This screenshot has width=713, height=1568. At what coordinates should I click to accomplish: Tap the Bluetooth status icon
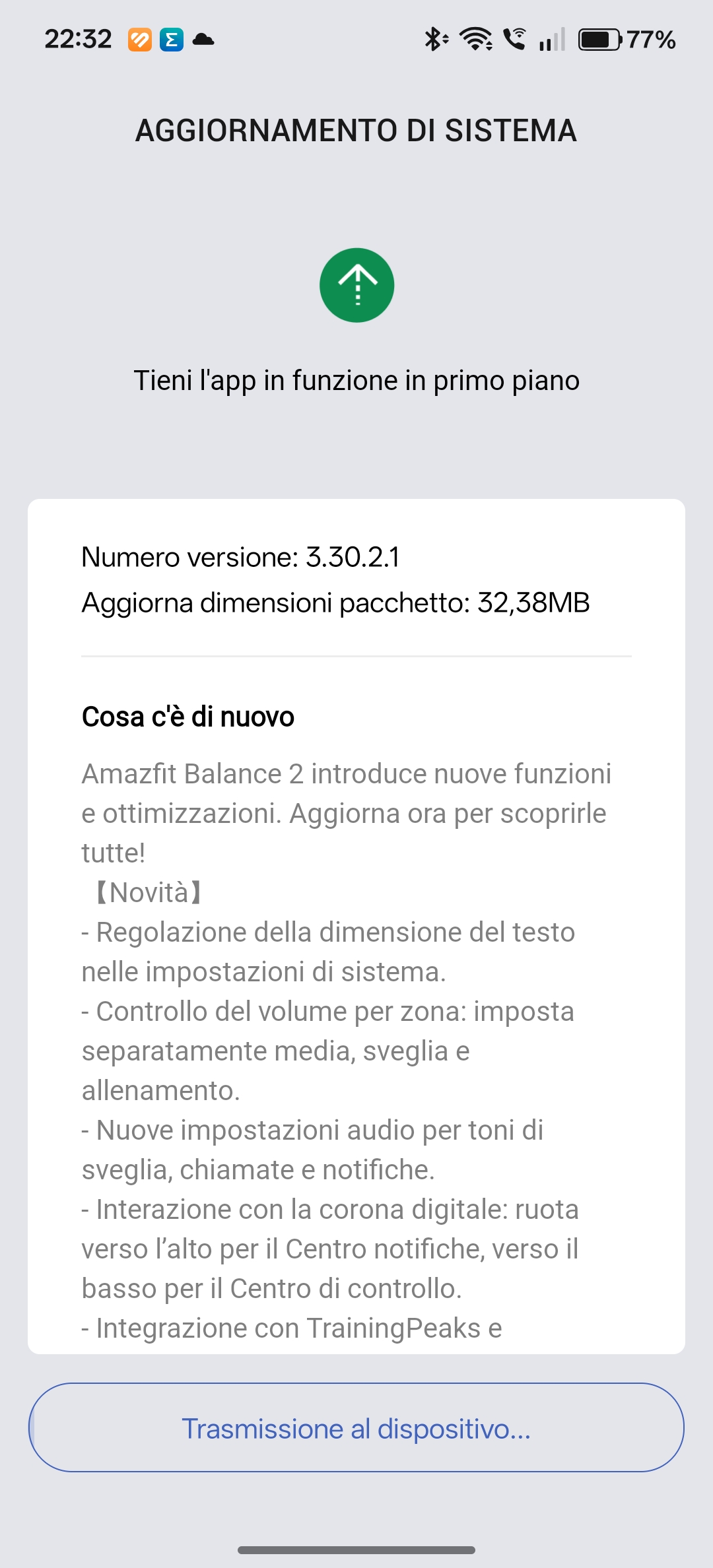435,40
